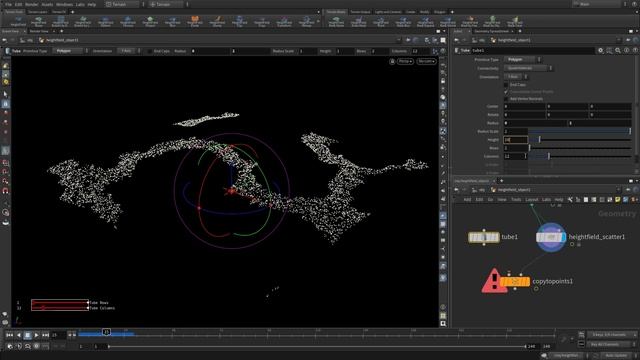The height and width of the screenshot is (360, 640).
Task: Go back in network editor path bar
Action: tap(457, 190)
